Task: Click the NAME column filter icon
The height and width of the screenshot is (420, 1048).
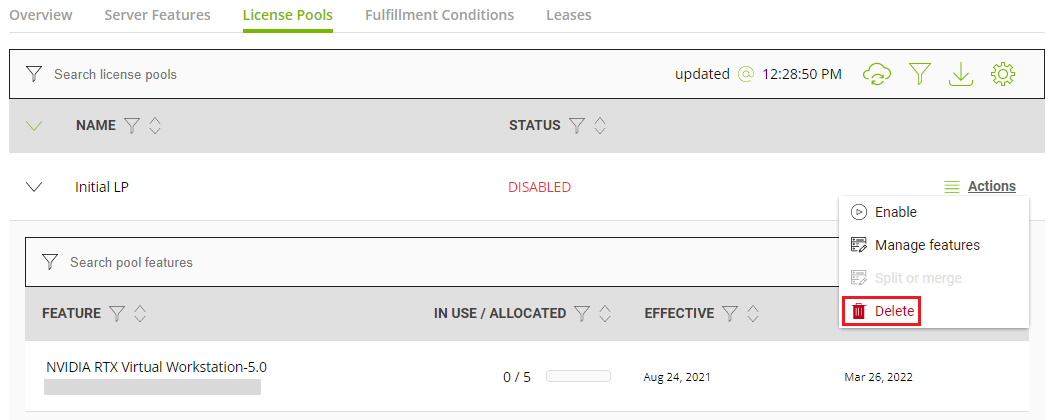Action: coord(131,126)
